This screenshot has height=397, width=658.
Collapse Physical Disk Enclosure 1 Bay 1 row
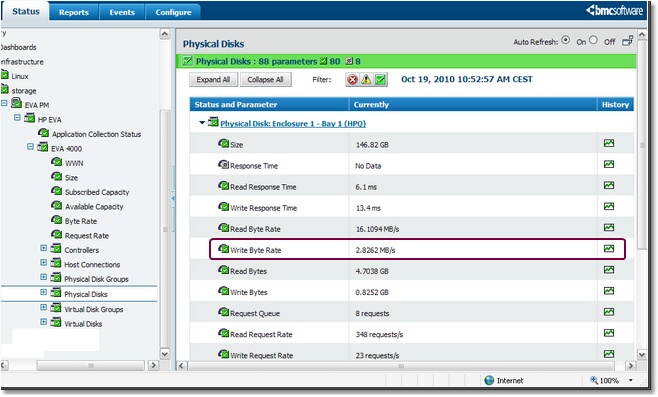click(202, 123)
